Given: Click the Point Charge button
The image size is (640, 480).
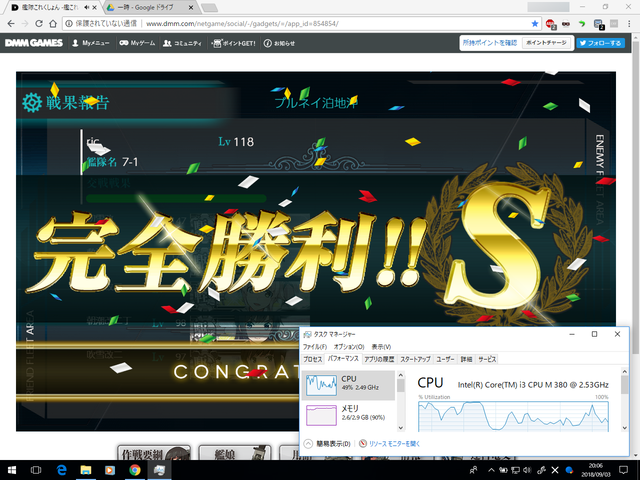Looking at the screenshot, I should pos(546,43).
